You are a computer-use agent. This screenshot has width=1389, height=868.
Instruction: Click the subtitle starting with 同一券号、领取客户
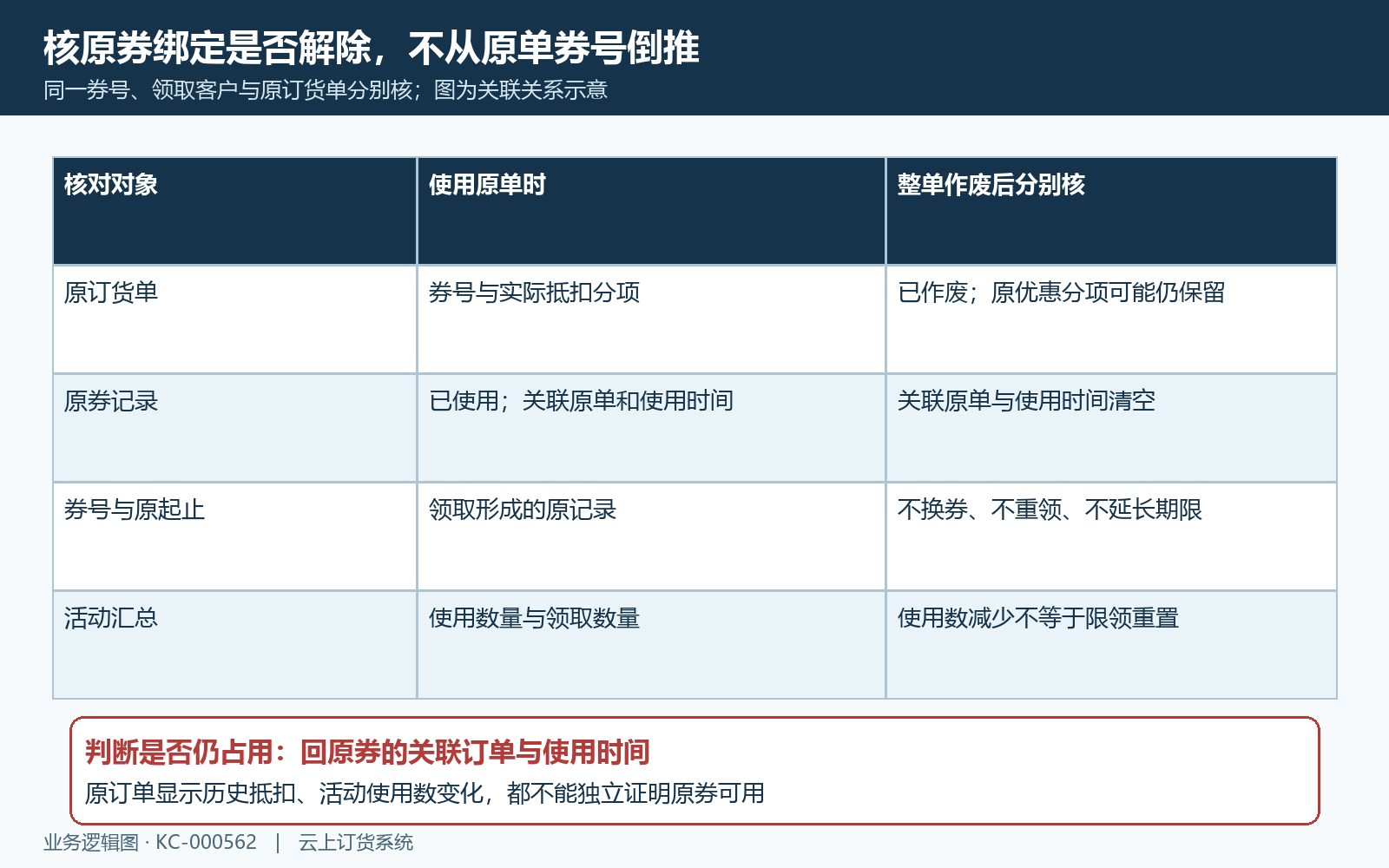click(326, 90)
